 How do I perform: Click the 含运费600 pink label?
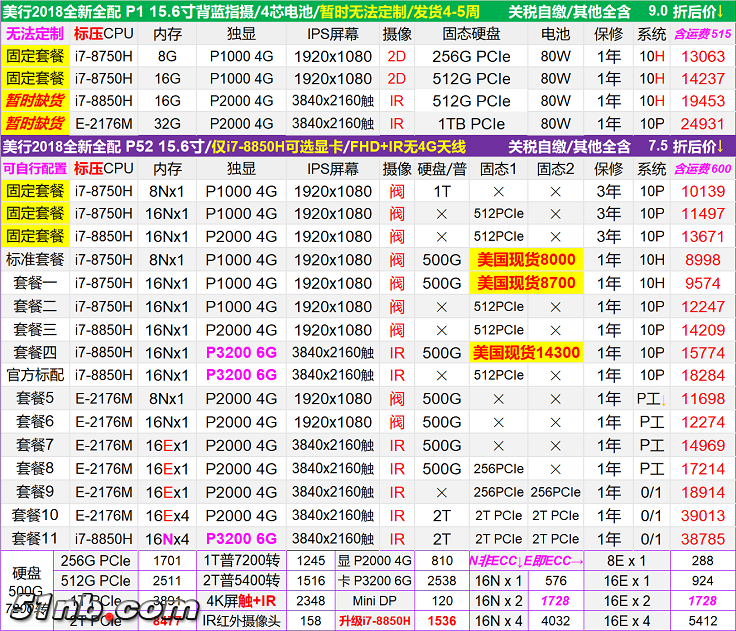point(702,168)
